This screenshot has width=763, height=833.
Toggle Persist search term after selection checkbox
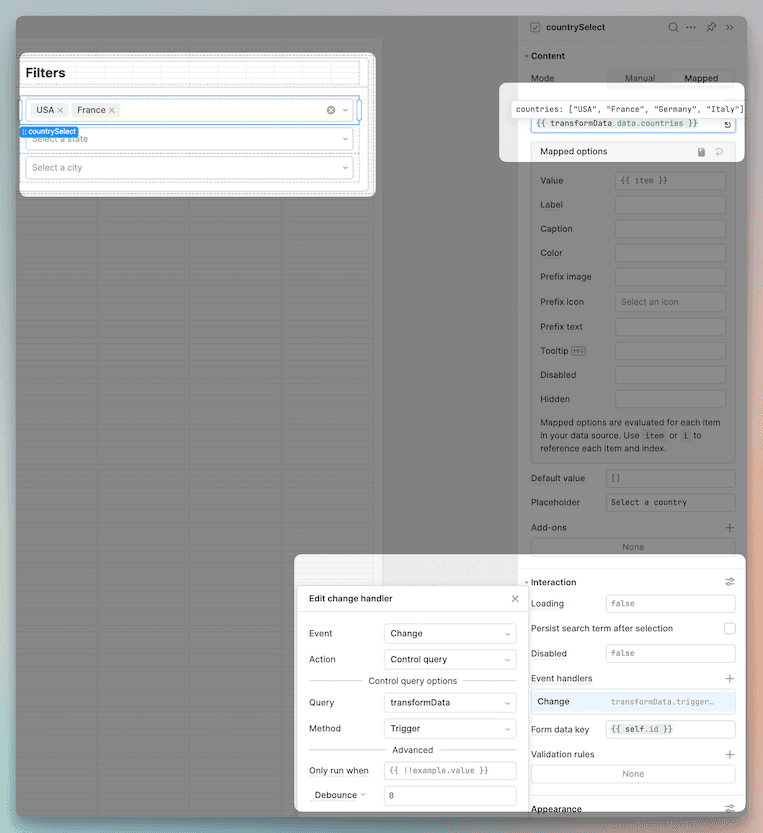729,629
